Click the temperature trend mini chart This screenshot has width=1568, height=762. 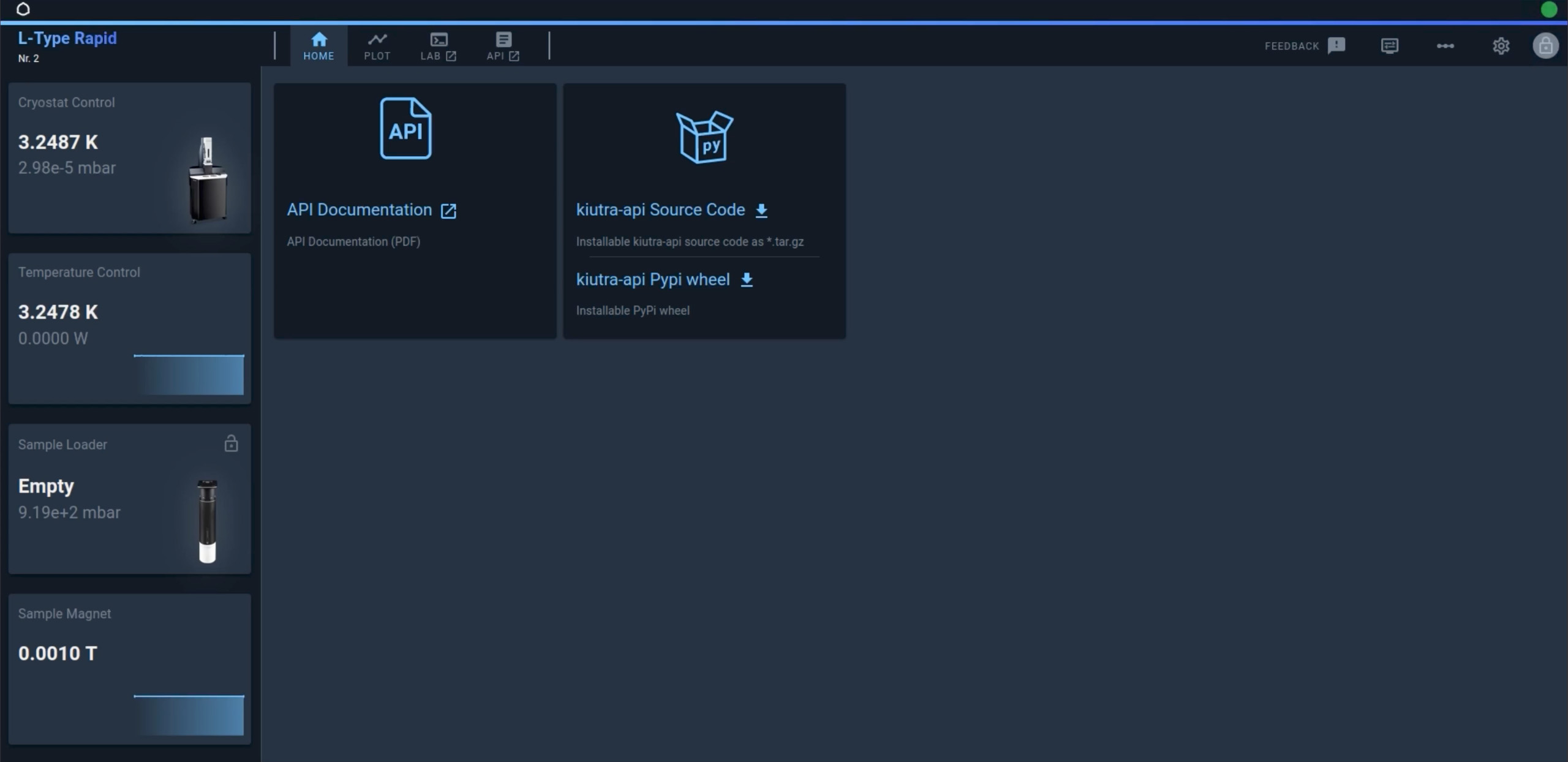(x=189, y=374)
